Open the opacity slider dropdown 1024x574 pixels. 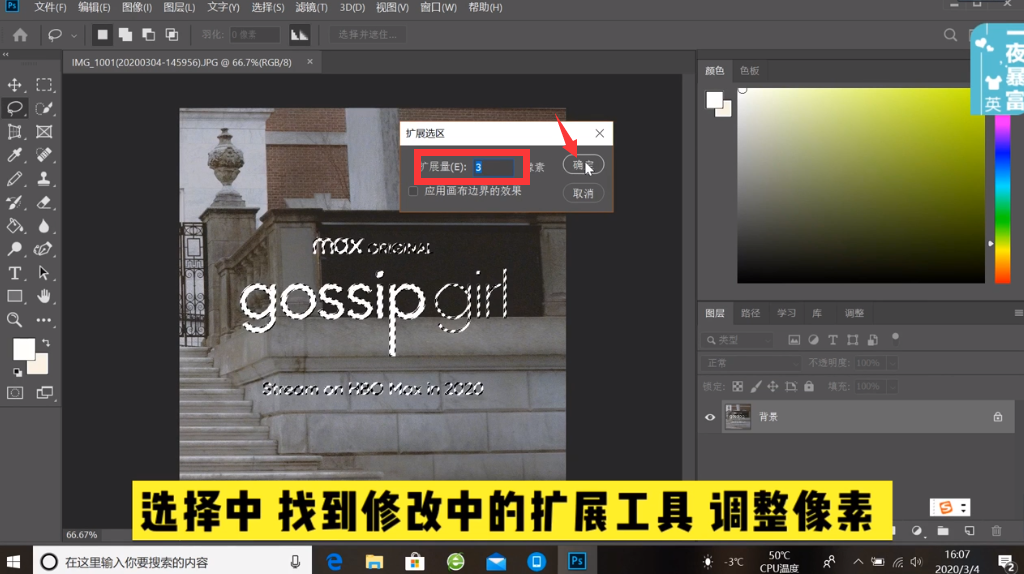892,363
